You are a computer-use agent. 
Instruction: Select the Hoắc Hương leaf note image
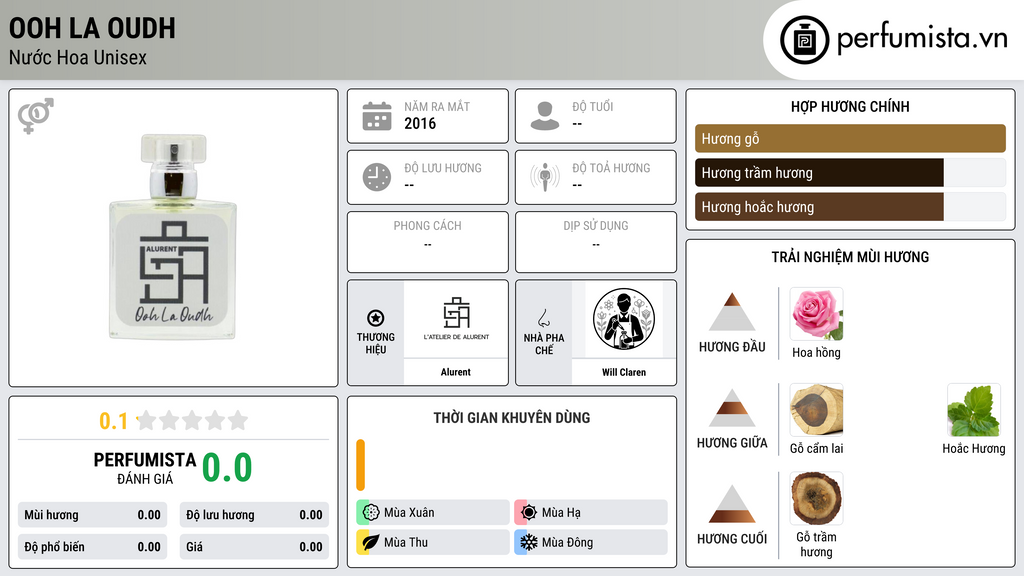[x=974, y=409]
